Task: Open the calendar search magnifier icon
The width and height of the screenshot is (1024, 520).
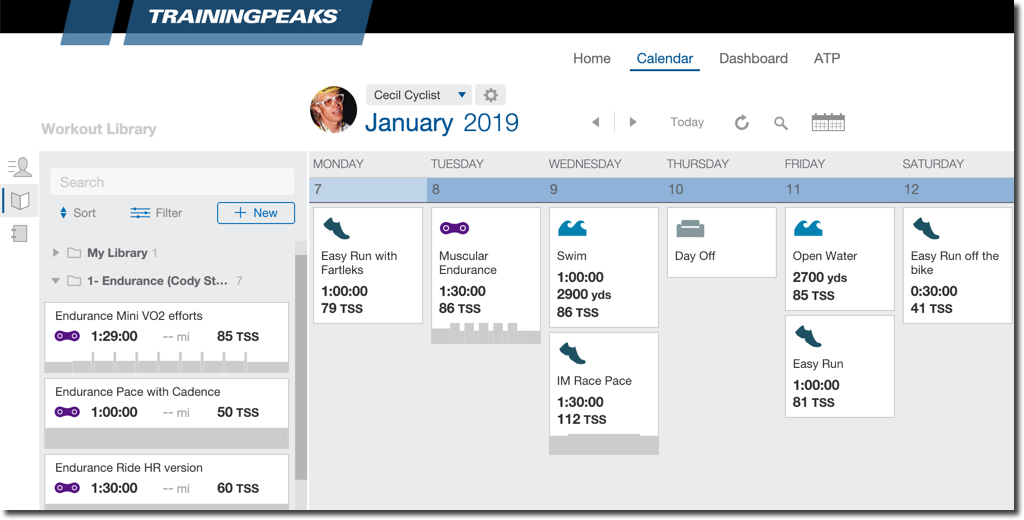Action: (x=781, y=123)
